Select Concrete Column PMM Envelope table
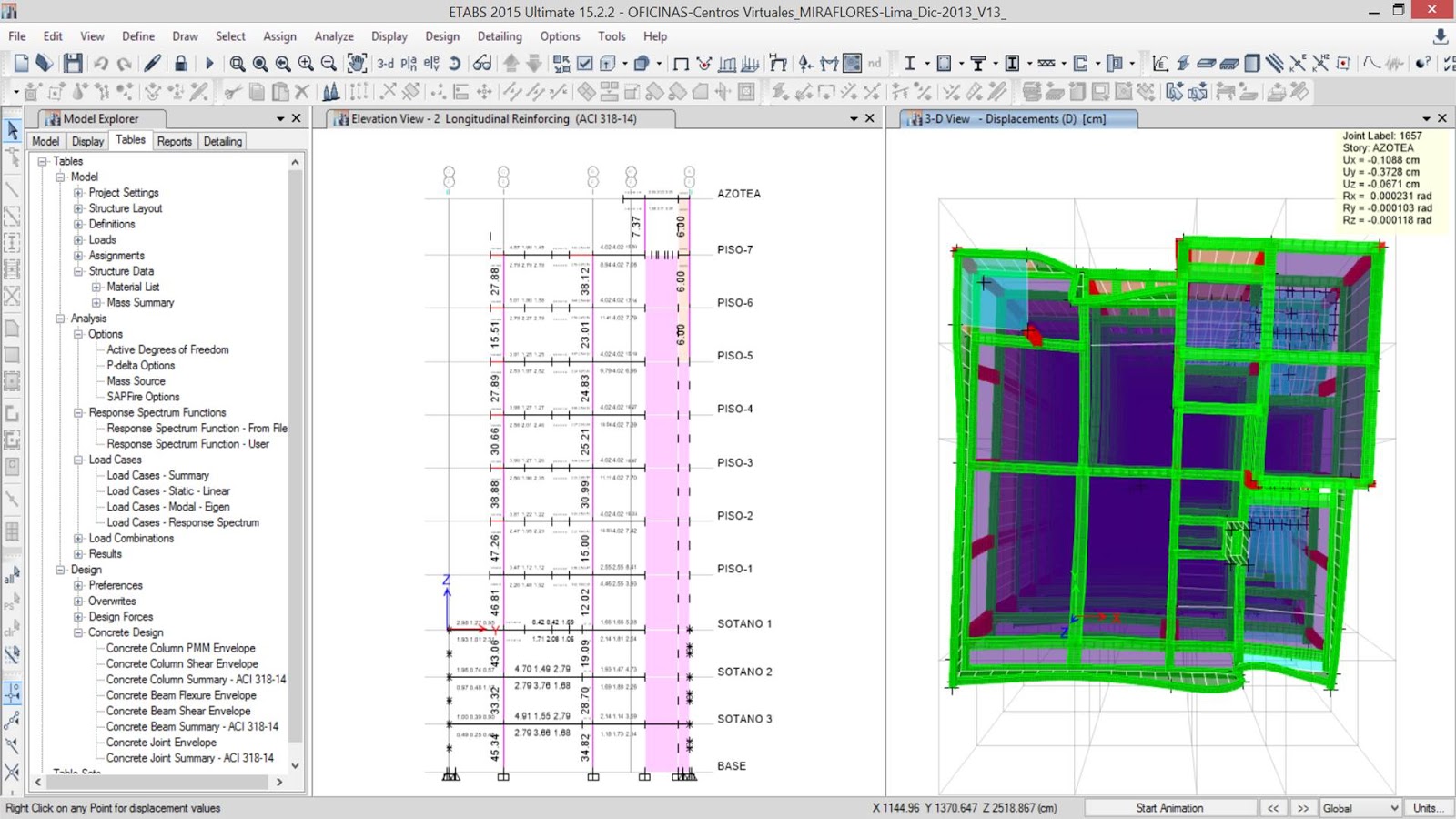 (180, 648)
